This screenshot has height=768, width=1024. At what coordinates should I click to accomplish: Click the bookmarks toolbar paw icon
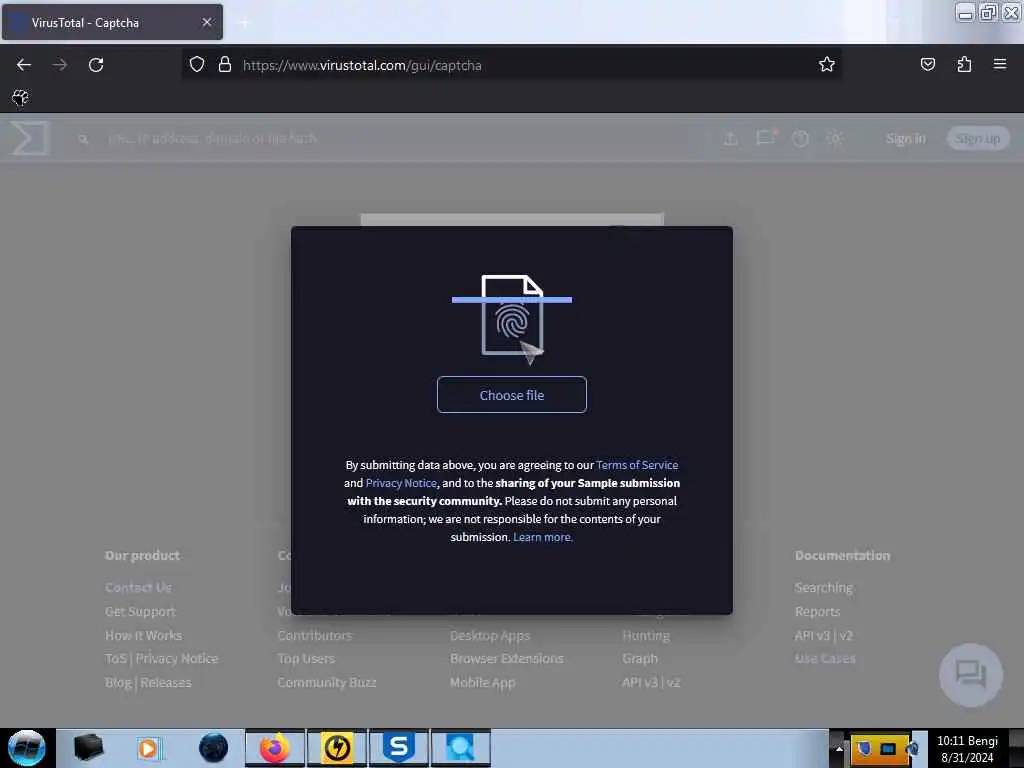coord(20,98)
